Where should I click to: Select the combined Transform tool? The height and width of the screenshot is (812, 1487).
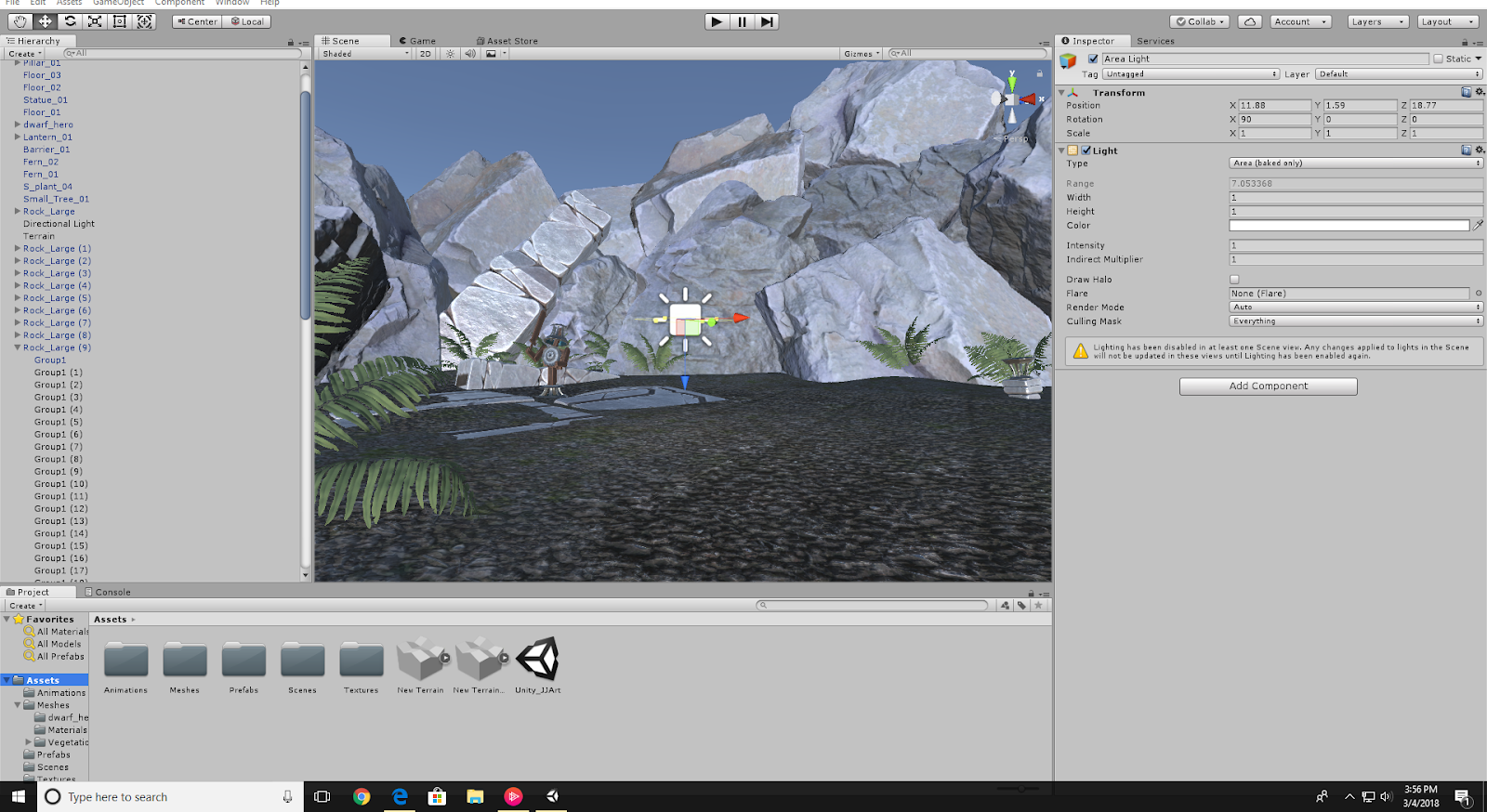[145, 21]
